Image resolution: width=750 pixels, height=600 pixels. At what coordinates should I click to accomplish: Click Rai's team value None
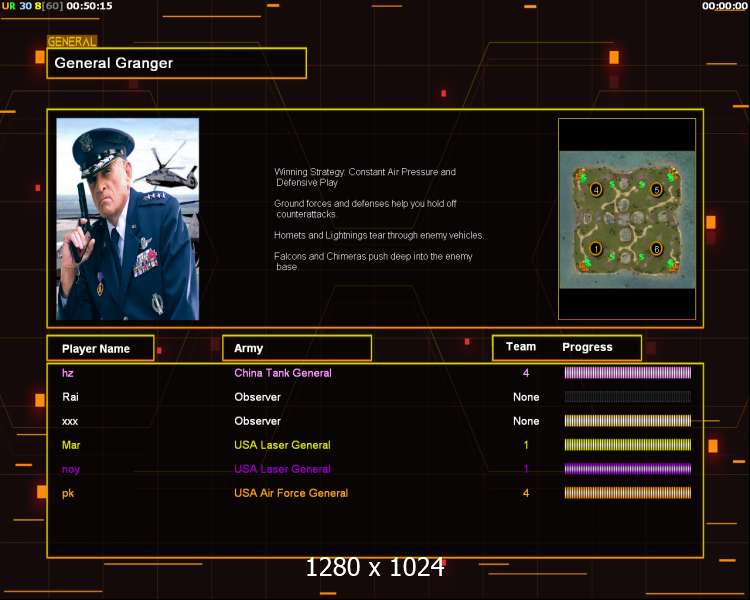point(526,397)
